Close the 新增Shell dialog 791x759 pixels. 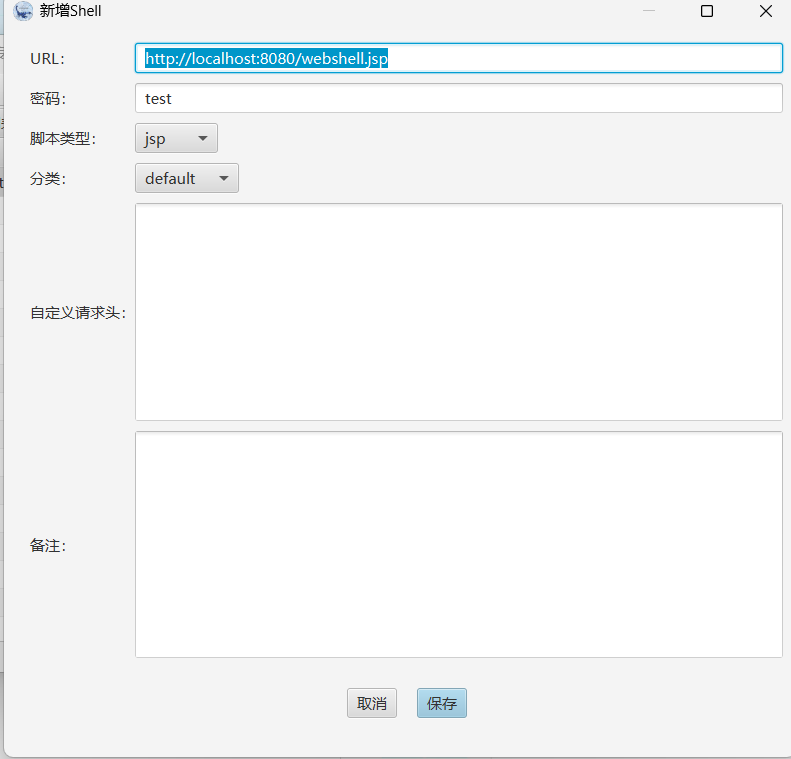765,11
